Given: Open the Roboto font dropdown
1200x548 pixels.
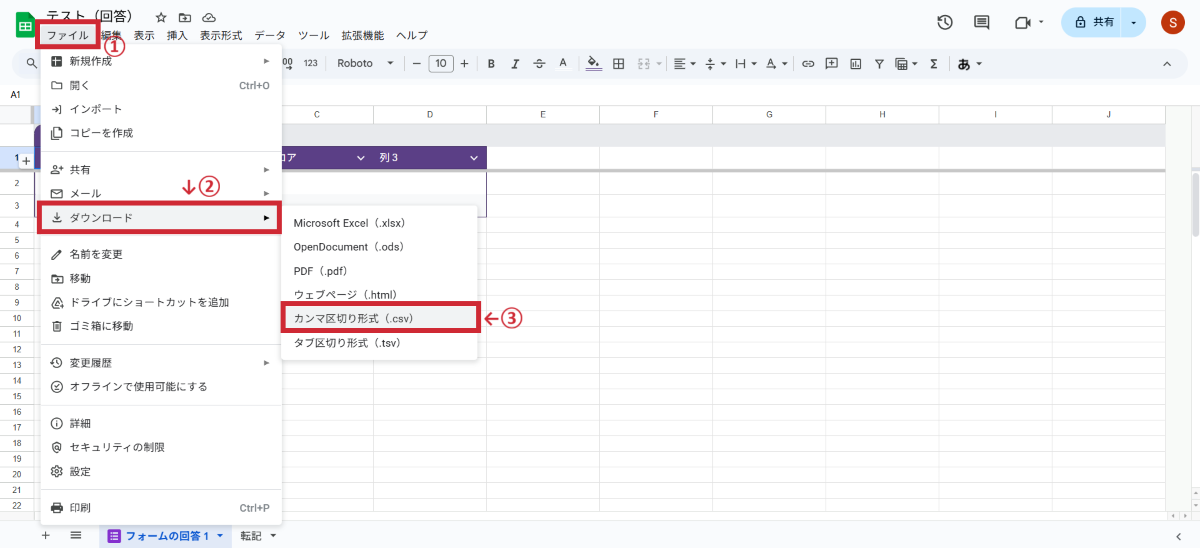Looking at the screenshot, I should (365, 64).
